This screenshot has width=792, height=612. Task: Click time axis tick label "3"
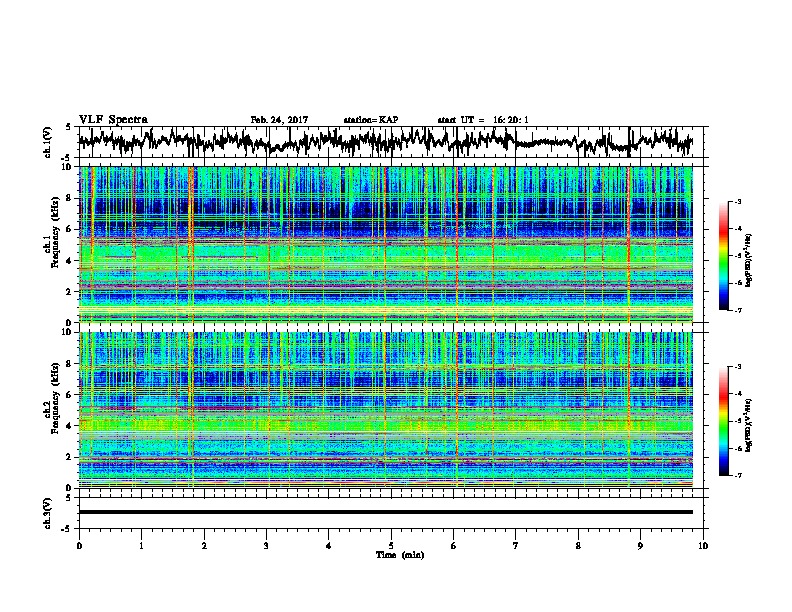pos(266,546)
